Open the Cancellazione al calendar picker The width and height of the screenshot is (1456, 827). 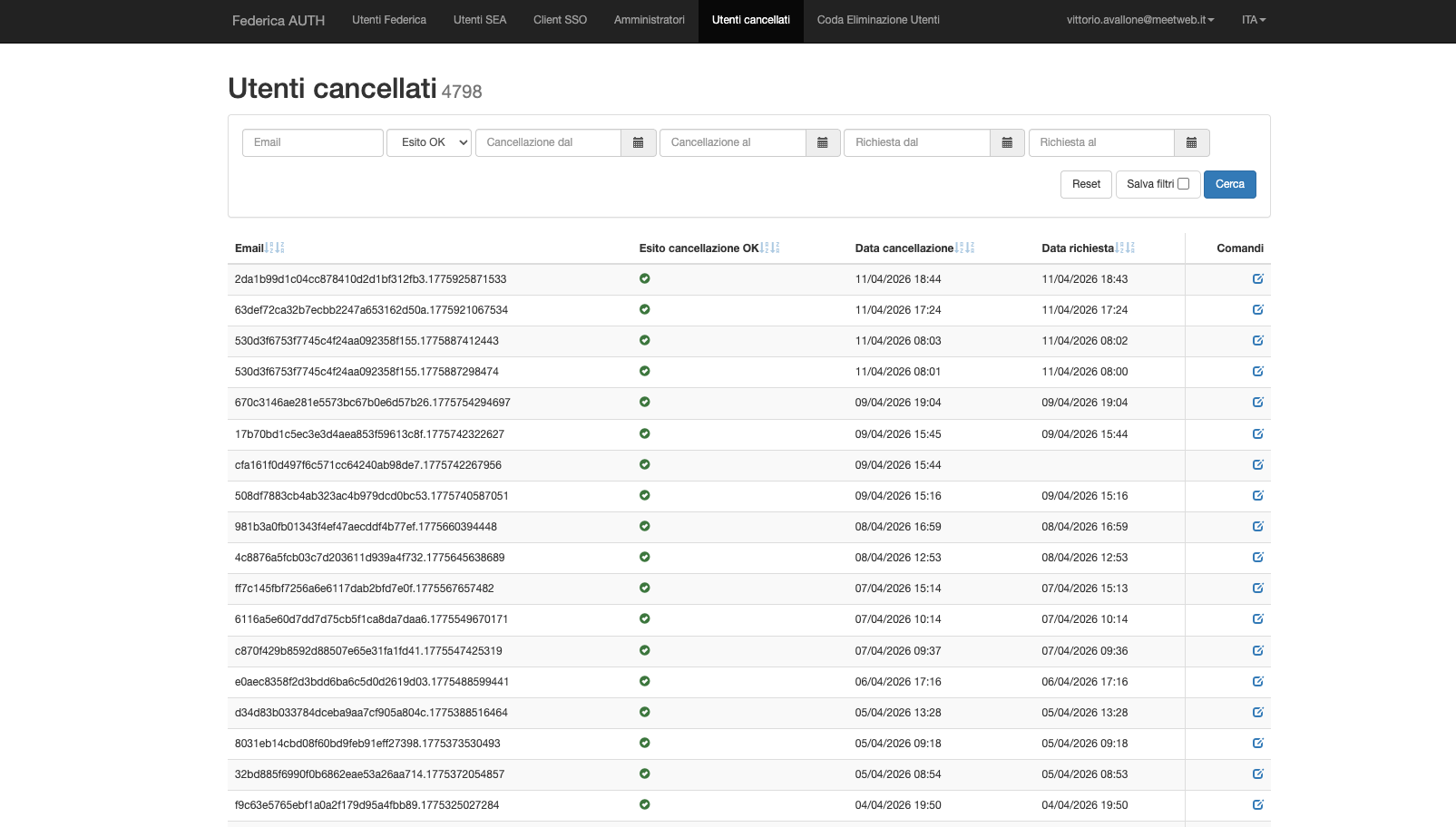pyautogui.click(x=822, y=142)
